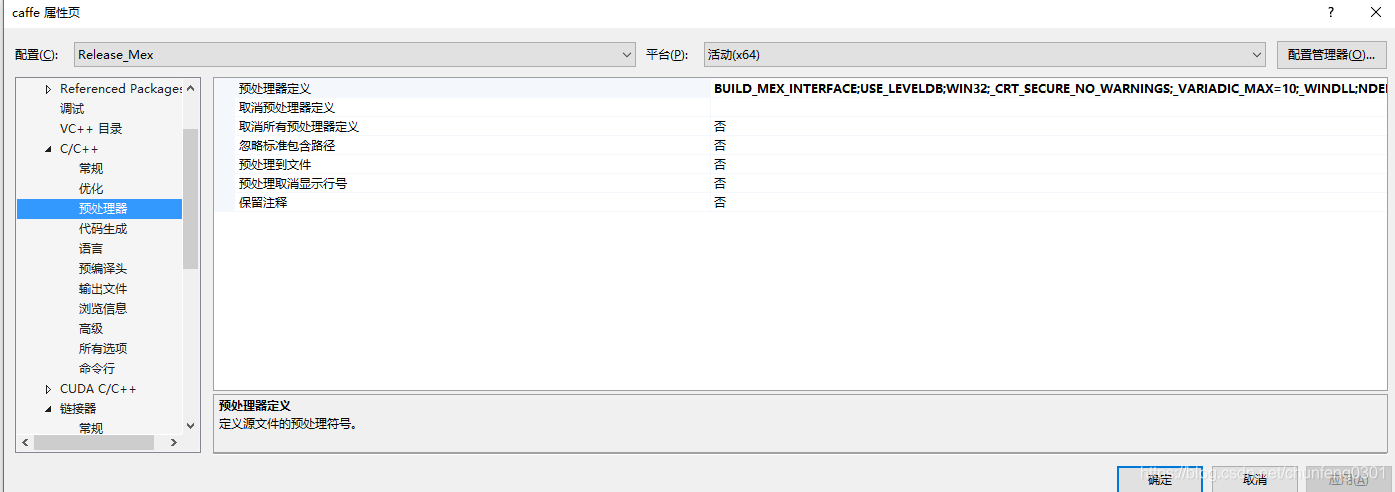The width and height of the screenshot is (1395, 492).
Task: Click the 取消 button
Action: pyautogui.click(x=1255, y=480)
